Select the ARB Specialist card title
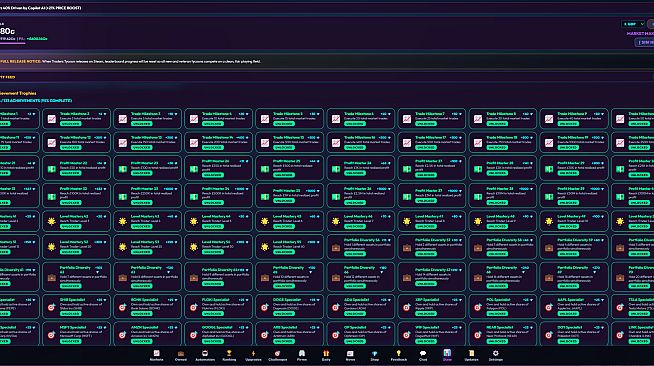This screenshot has height=366, width=654. pos(285,328)
